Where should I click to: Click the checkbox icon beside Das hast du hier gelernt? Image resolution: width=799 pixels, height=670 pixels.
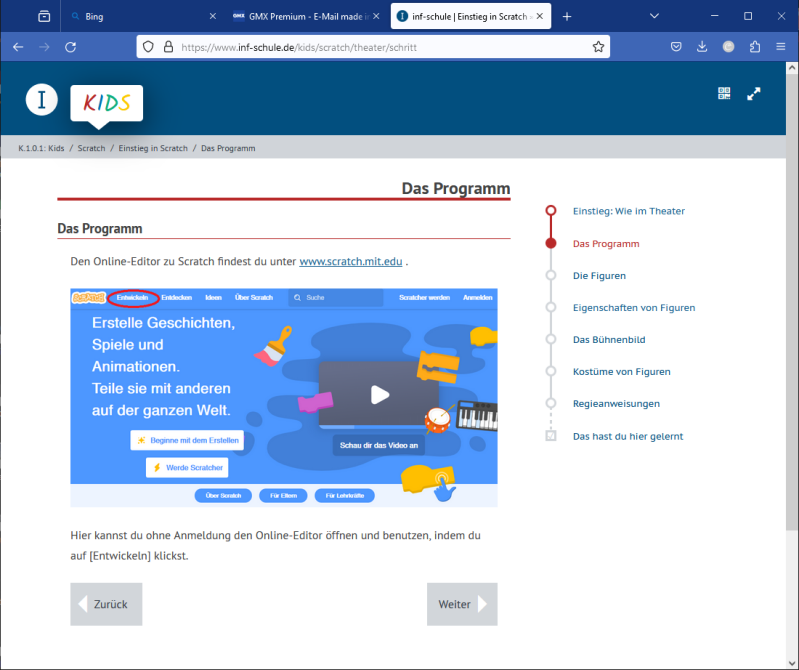(551, 436)
